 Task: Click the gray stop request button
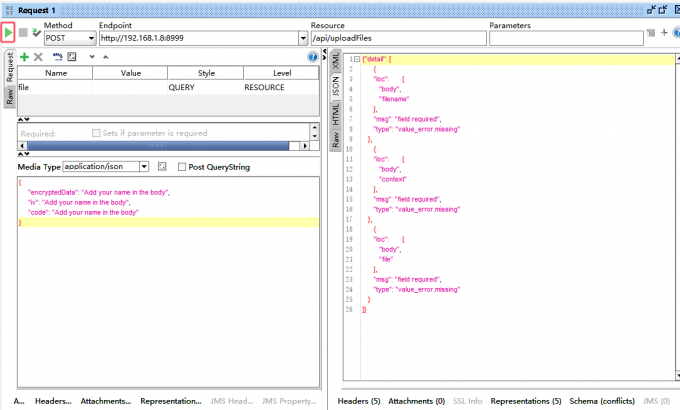tap(23, 33)
